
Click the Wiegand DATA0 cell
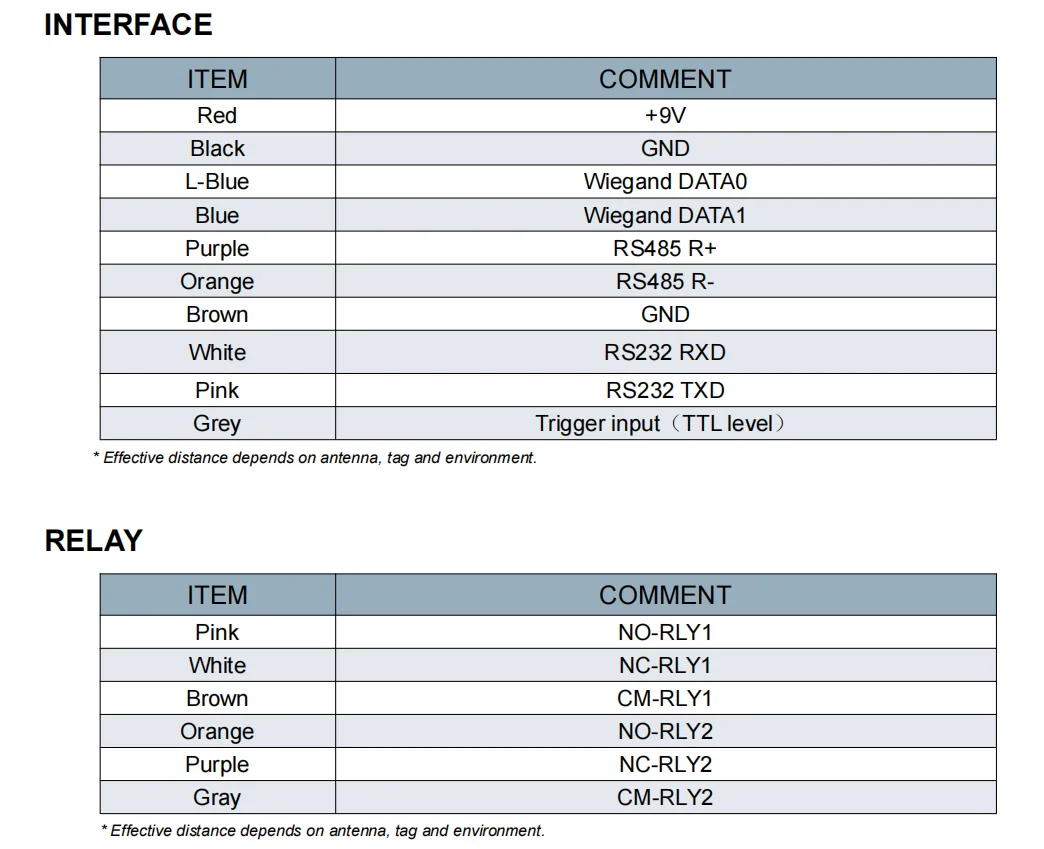[x=665, y=182]
